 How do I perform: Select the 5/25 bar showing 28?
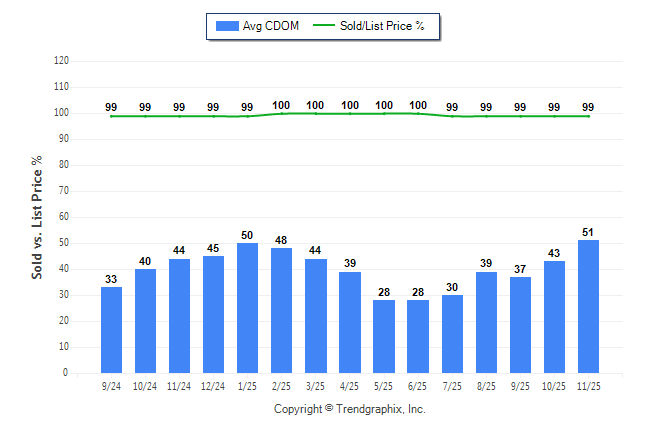click(x=384, y=336)
